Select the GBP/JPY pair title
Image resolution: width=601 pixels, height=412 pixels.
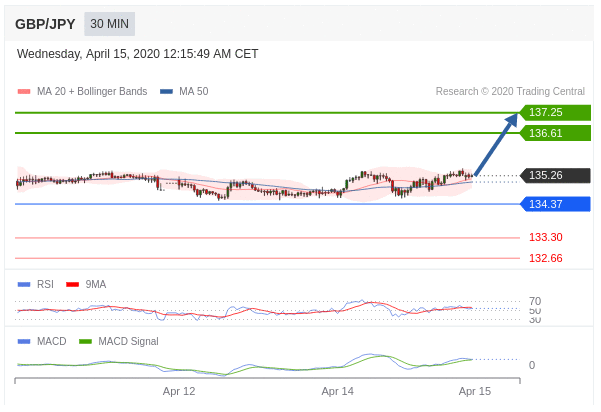tap(45, 24)
